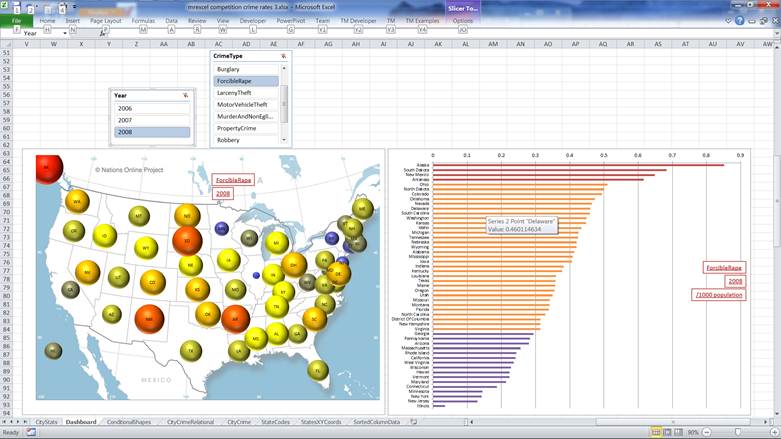
Task: Clear the CrimeType slicer filter
Action: [x=283, y=57]
